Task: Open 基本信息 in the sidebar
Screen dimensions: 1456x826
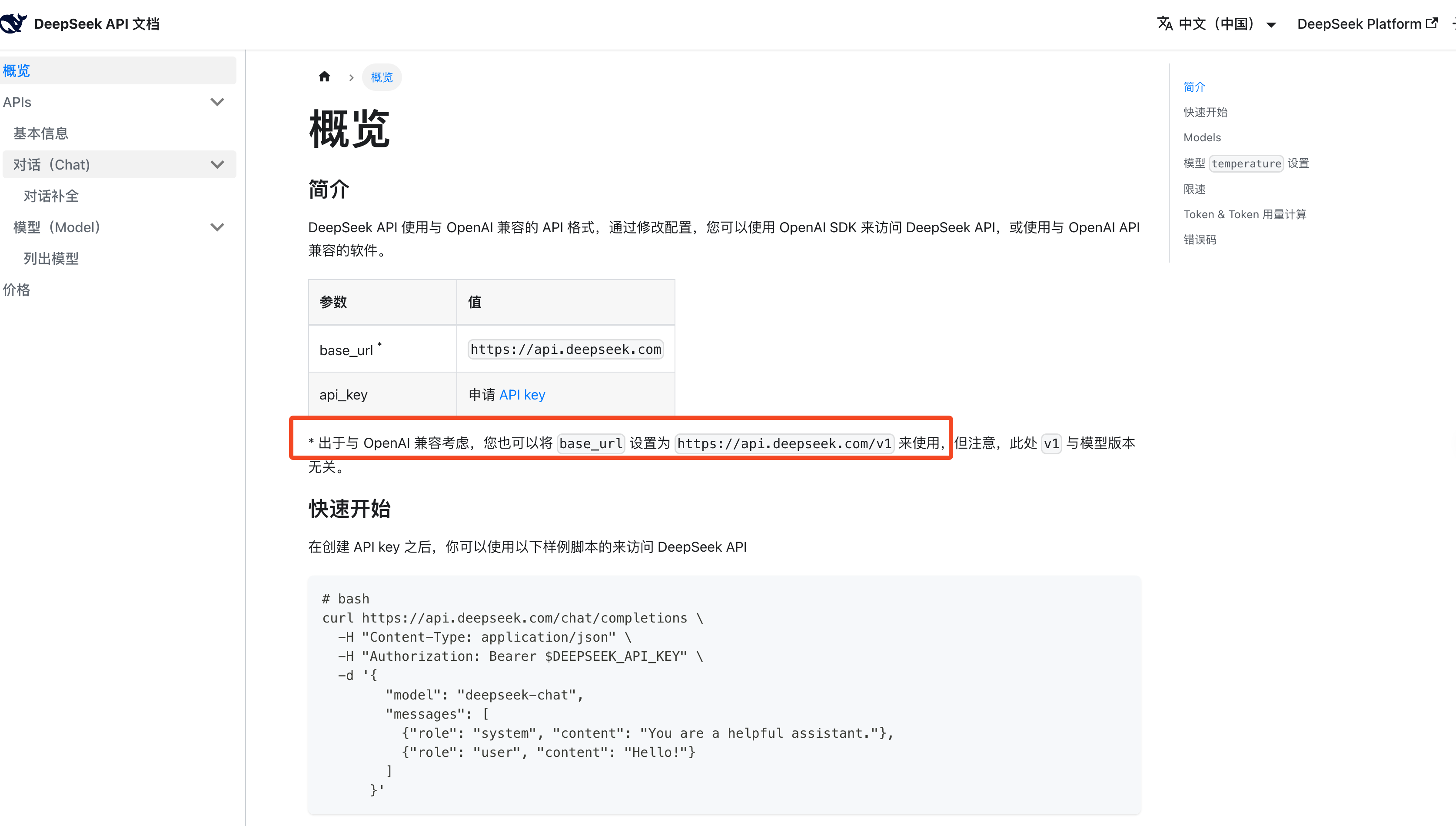Action: [x=41, y=133]
